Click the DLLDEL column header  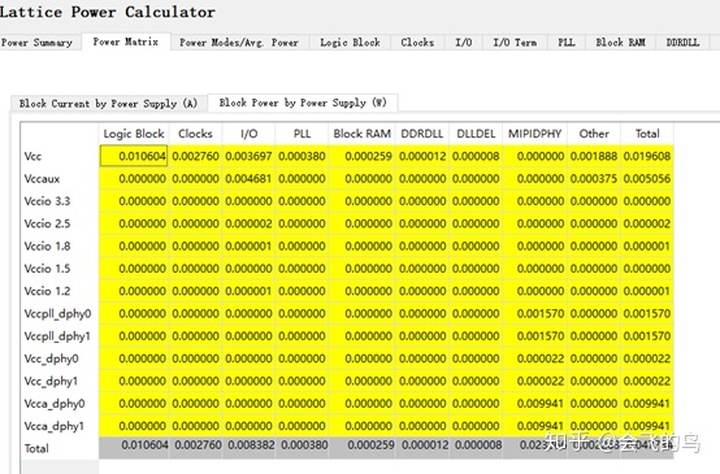[x=476, y=134]
